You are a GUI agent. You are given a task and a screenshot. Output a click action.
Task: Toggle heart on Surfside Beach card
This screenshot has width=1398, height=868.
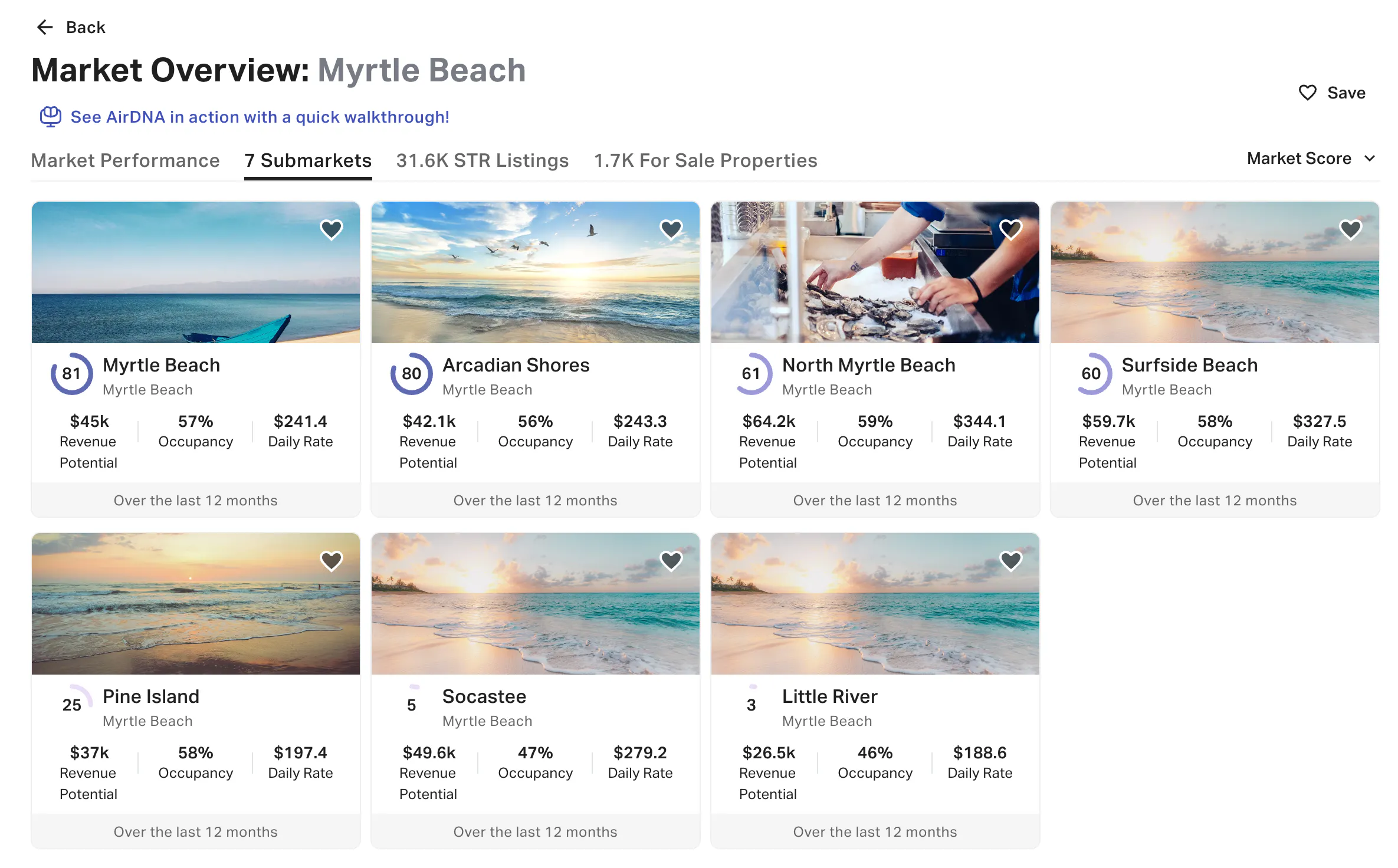click(x=1351, y=229)
